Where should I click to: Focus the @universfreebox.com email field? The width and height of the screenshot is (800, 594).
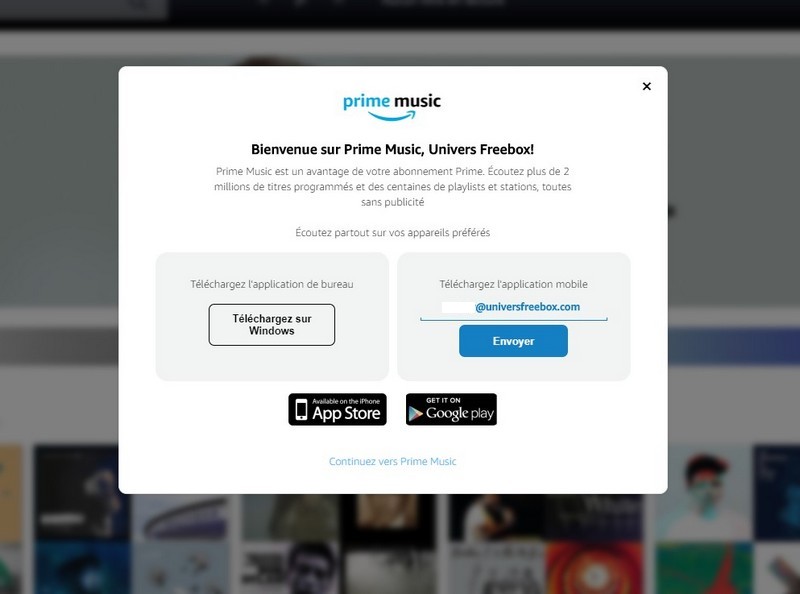(x=514, y=307)
